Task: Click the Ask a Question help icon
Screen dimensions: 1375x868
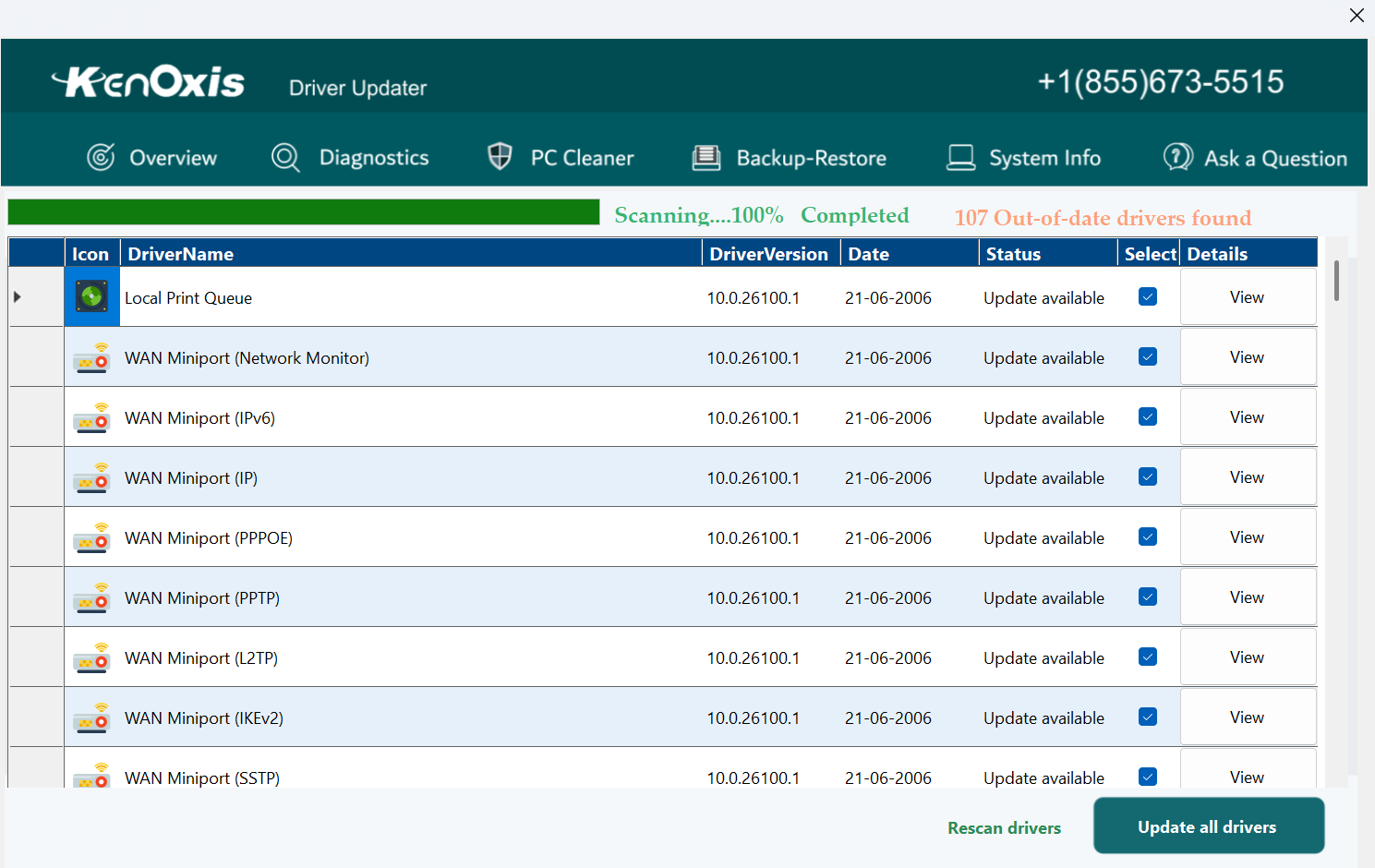Action: [1176, 157]
